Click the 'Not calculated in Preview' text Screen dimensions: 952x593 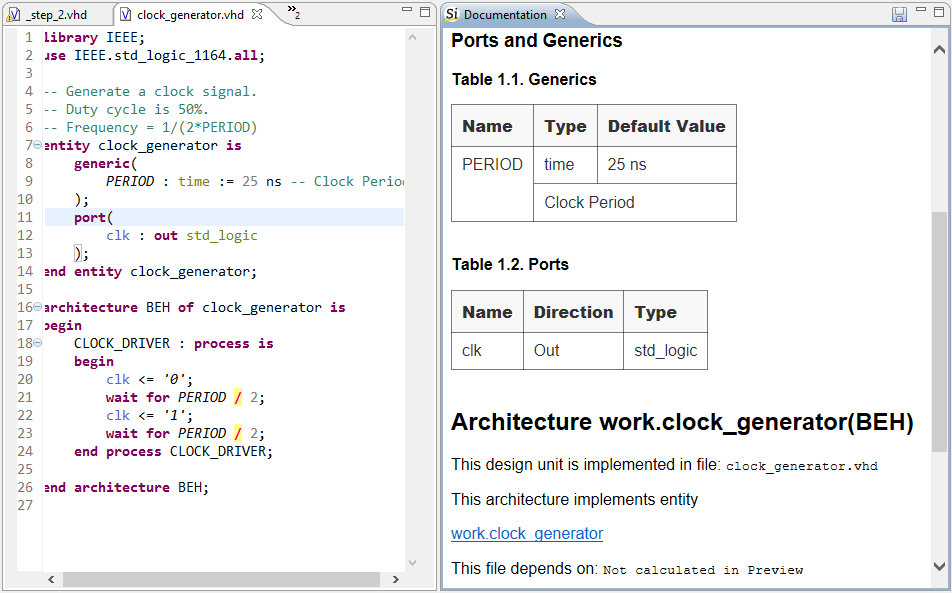click(703, 570)
